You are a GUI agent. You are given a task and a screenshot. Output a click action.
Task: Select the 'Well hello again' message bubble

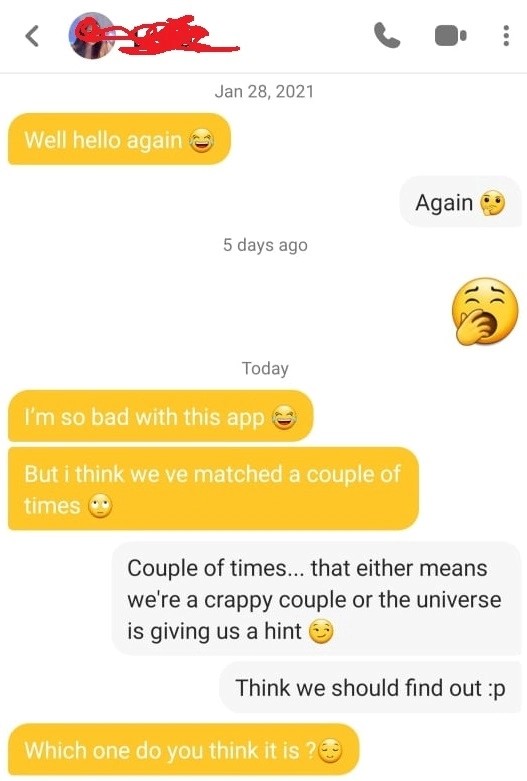(x=119, y=139)
